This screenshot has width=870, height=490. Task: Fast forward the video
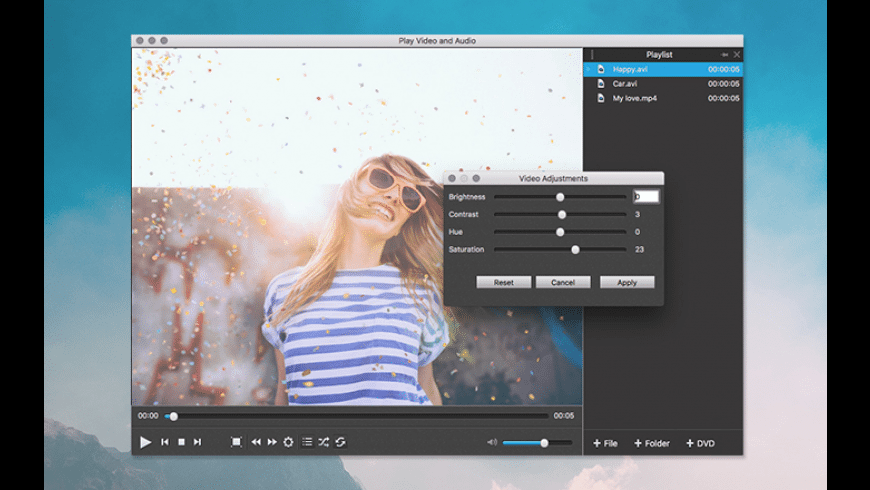pyautogui.click(x=272, y=442)
